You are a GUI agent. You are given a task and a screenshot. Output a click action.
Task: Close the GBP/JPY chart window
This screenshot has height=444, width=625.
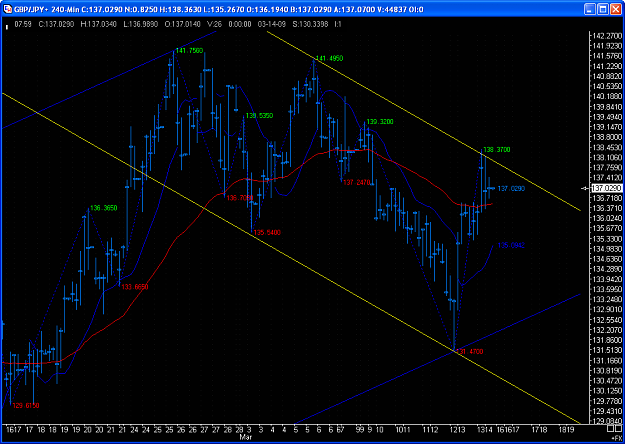click(x=616, y=9)
